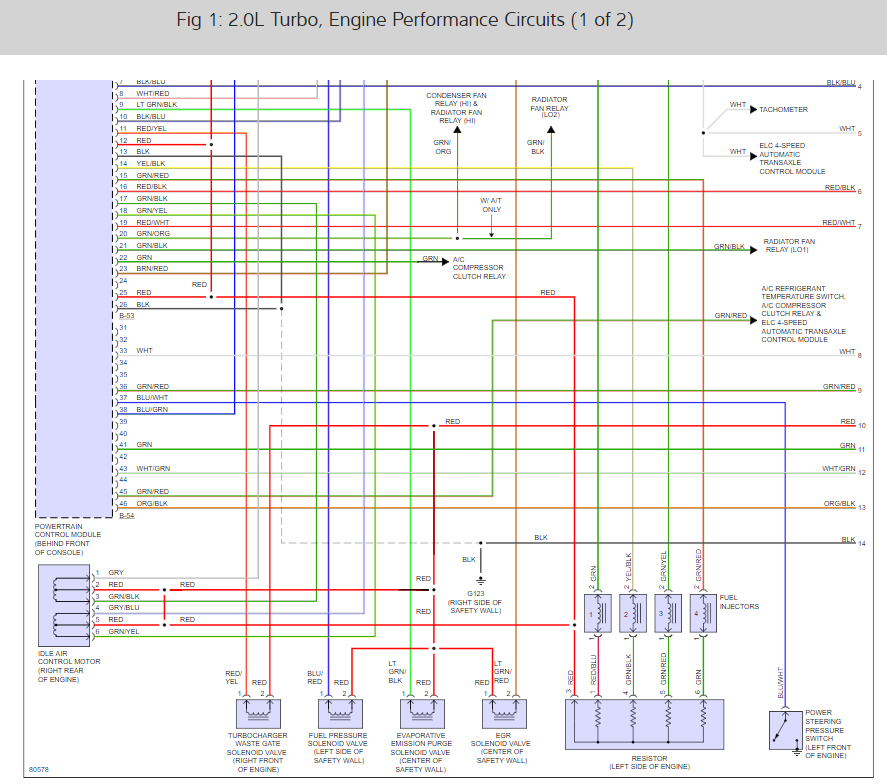Click the A/C Compressor Clutch Relay label
Screen dimensions: 887x784
479,268
